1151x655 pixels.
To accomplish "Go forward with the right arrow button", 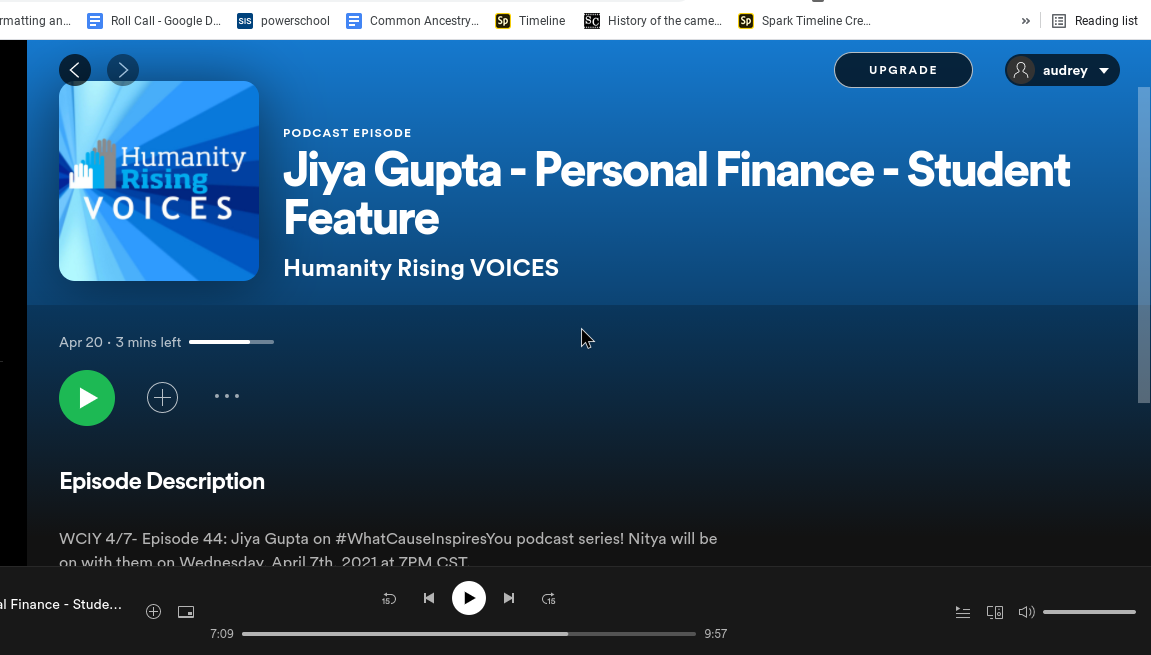I will tap(123, 70).
